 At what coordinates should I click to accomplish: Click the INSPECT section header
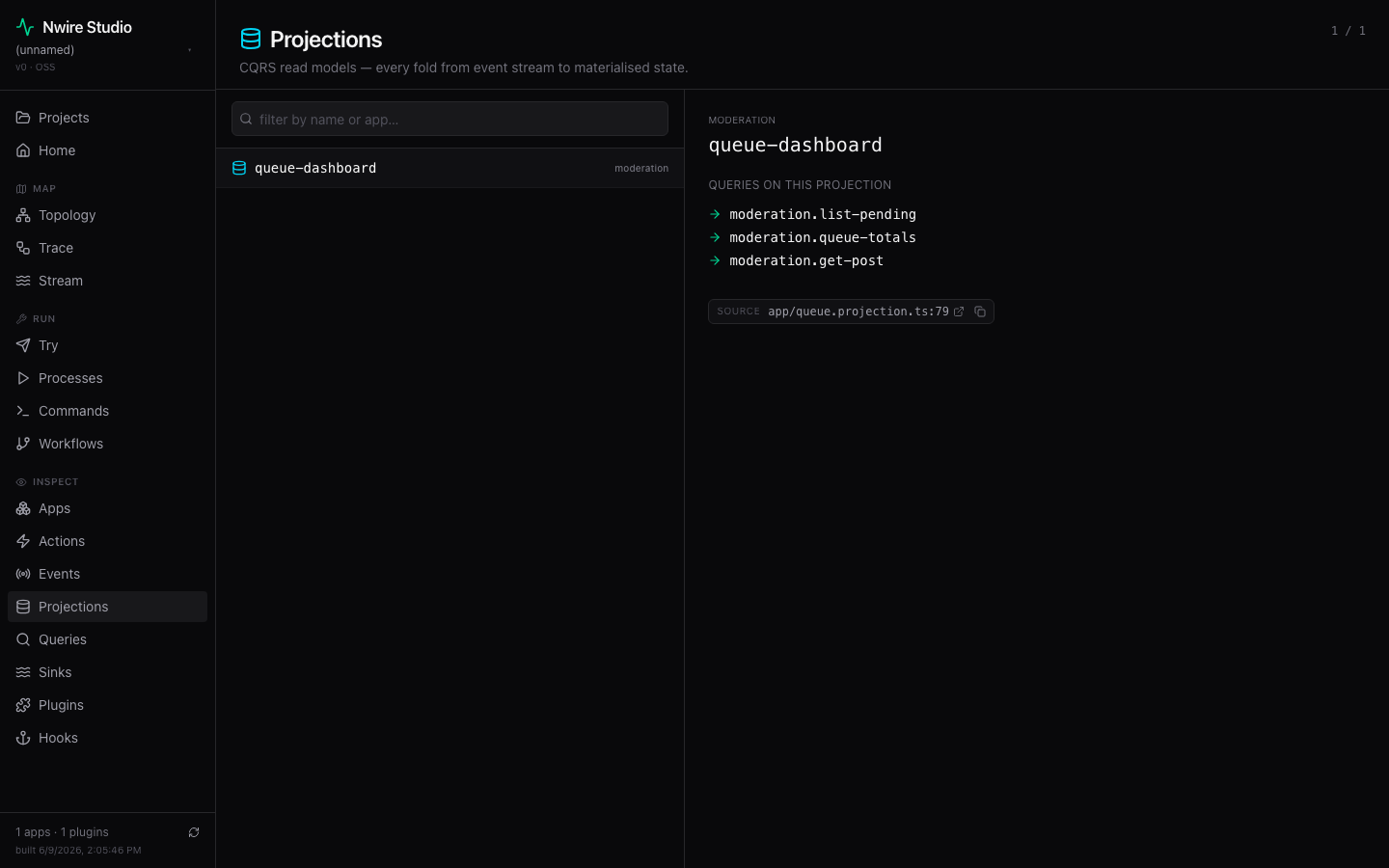(x=55, y=482)
